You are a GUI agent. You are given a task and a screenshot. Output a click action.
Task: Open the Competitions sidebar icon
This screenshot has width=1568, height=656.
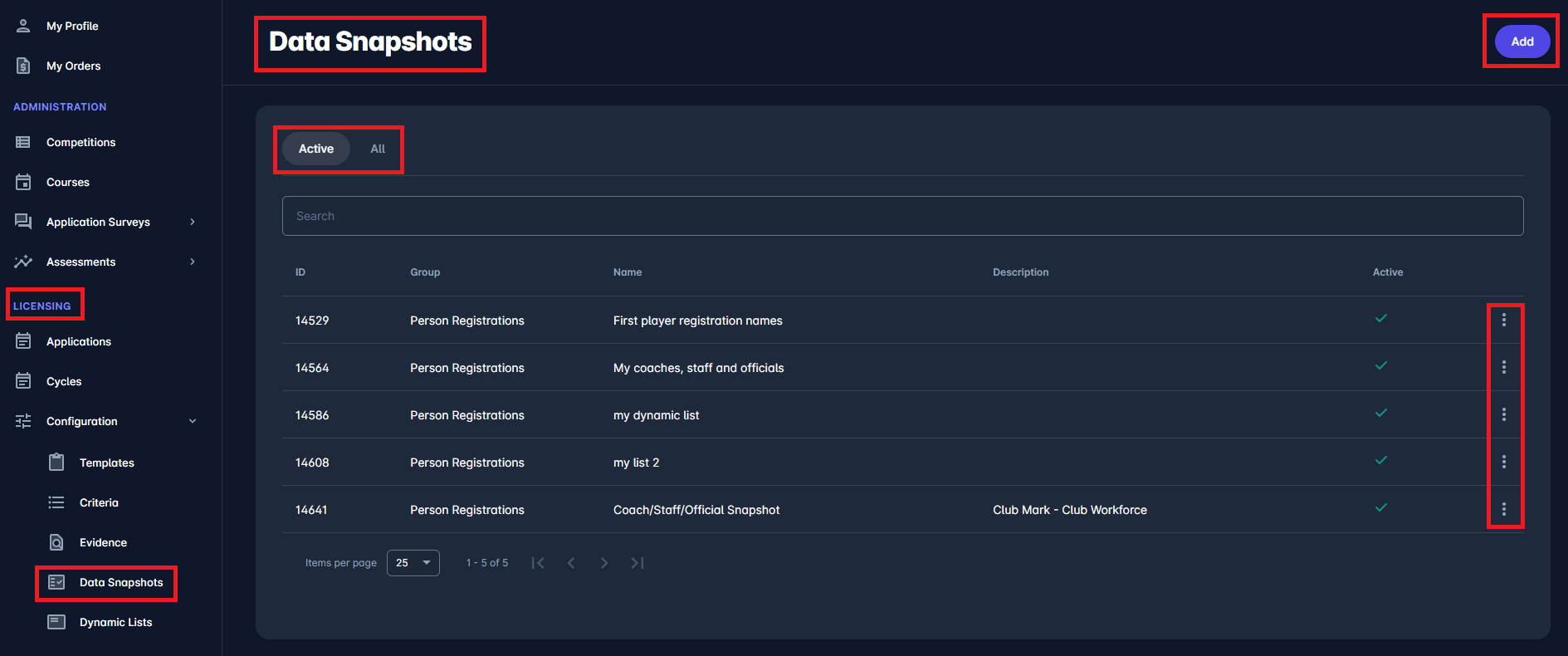(23, 142)
